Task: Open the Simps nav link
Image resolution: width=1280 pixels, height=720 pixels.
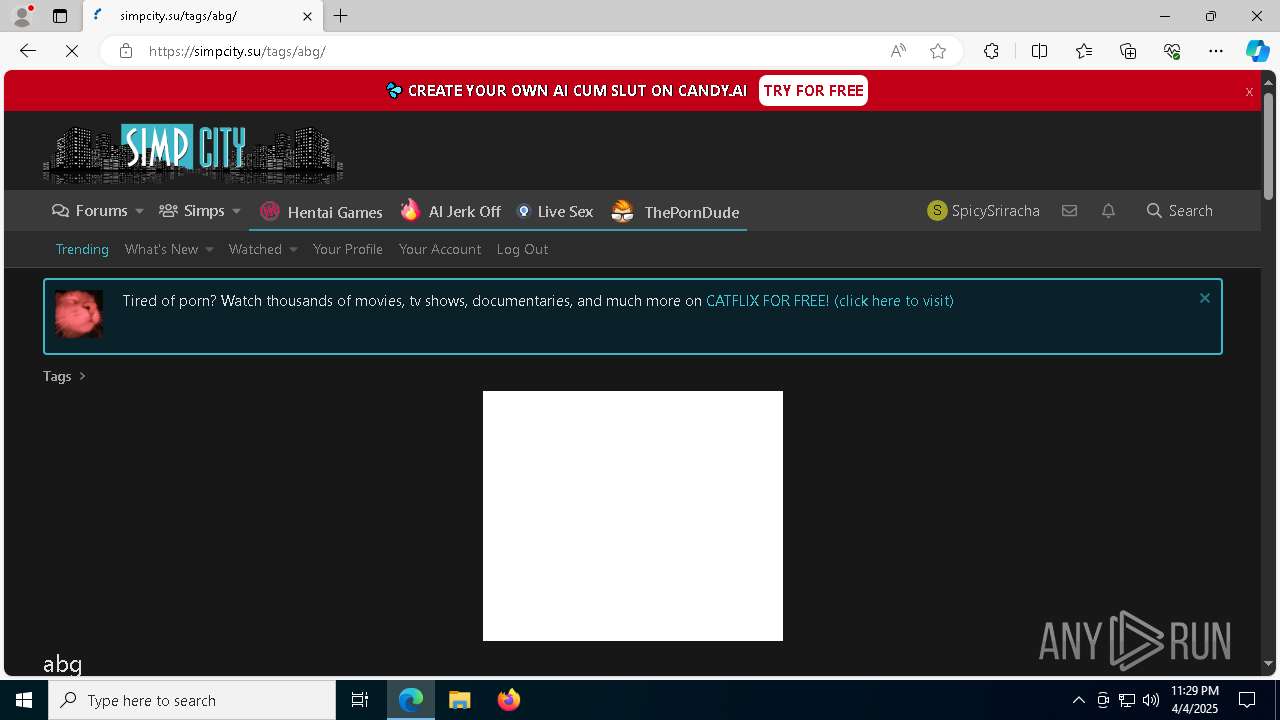Action: (x=192, y=211)
